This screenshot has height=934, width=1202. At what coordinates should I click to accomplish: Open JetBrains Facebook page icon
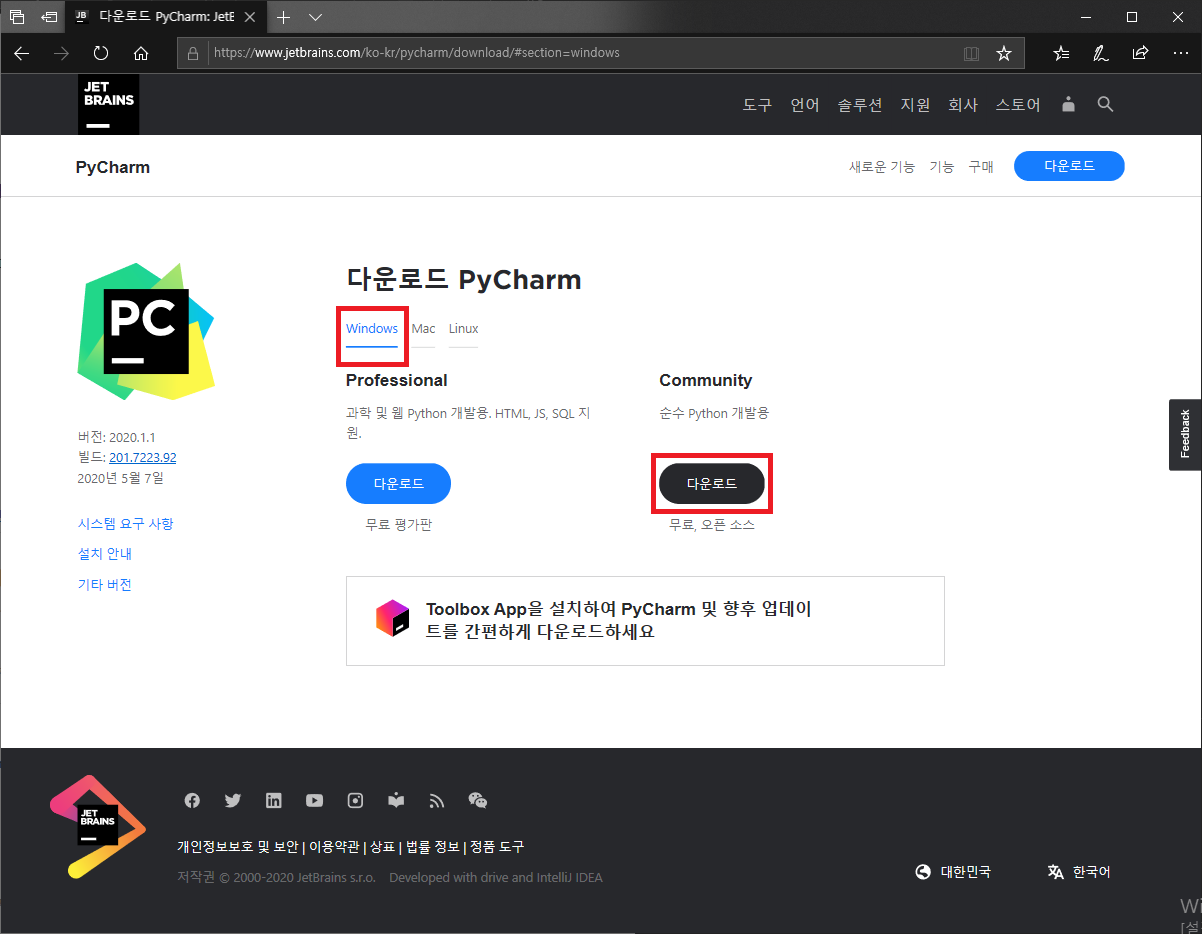pyautogui.click(x=192, y=800)
